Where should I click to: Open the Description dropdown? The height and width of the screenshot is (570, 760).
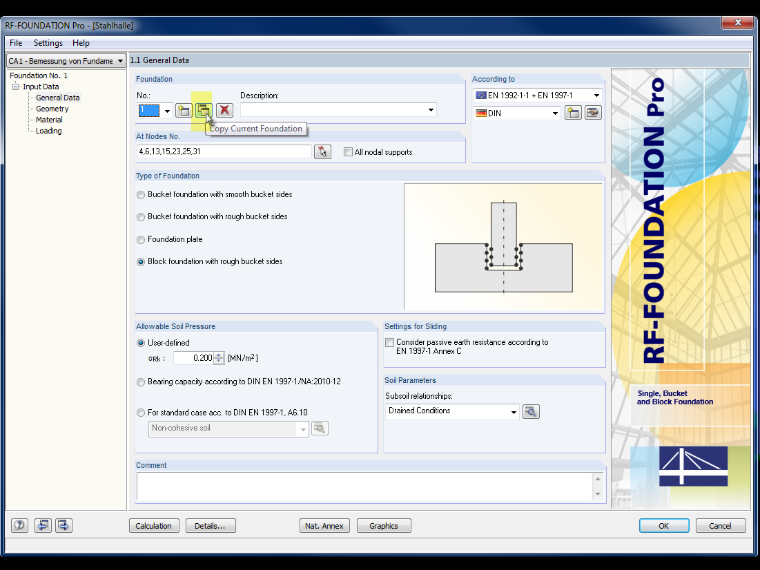pyautogui.click(x=430, y=110)
